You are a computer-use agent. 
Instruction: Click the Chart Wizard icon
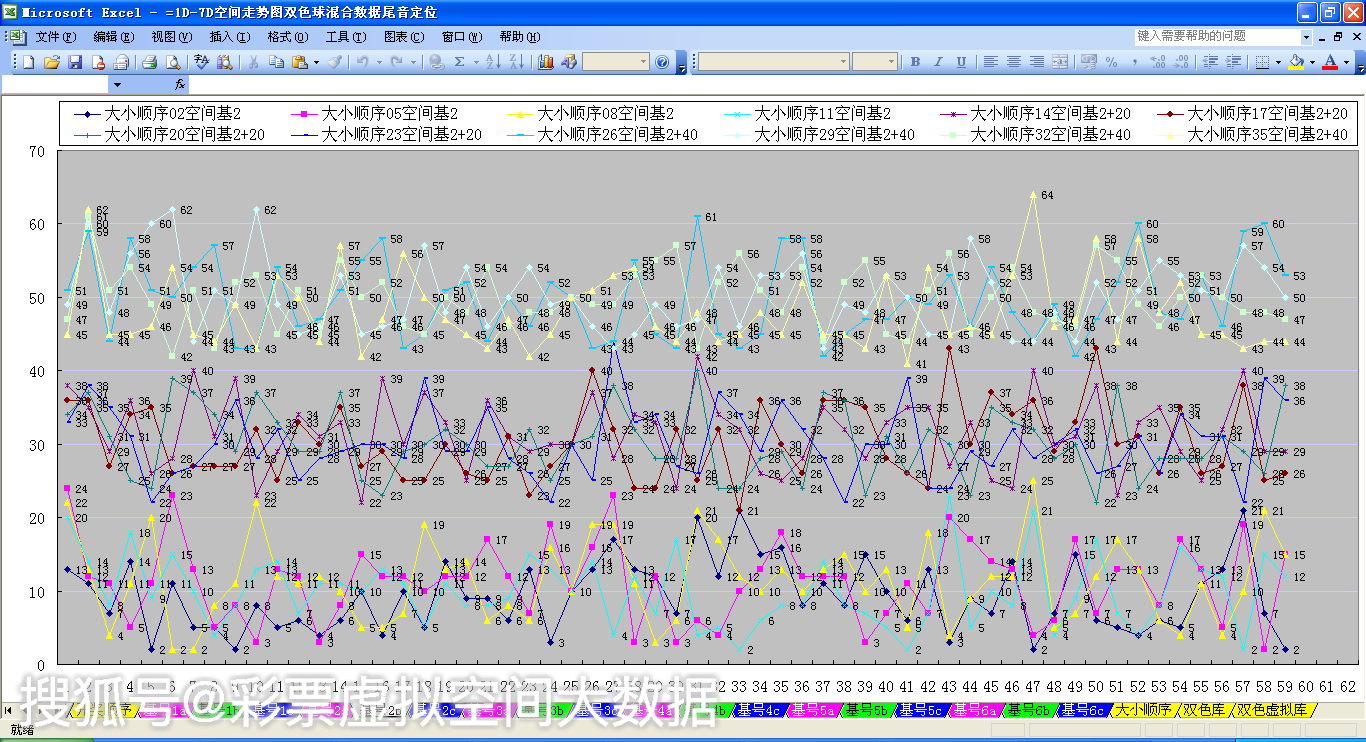point(546,62)
